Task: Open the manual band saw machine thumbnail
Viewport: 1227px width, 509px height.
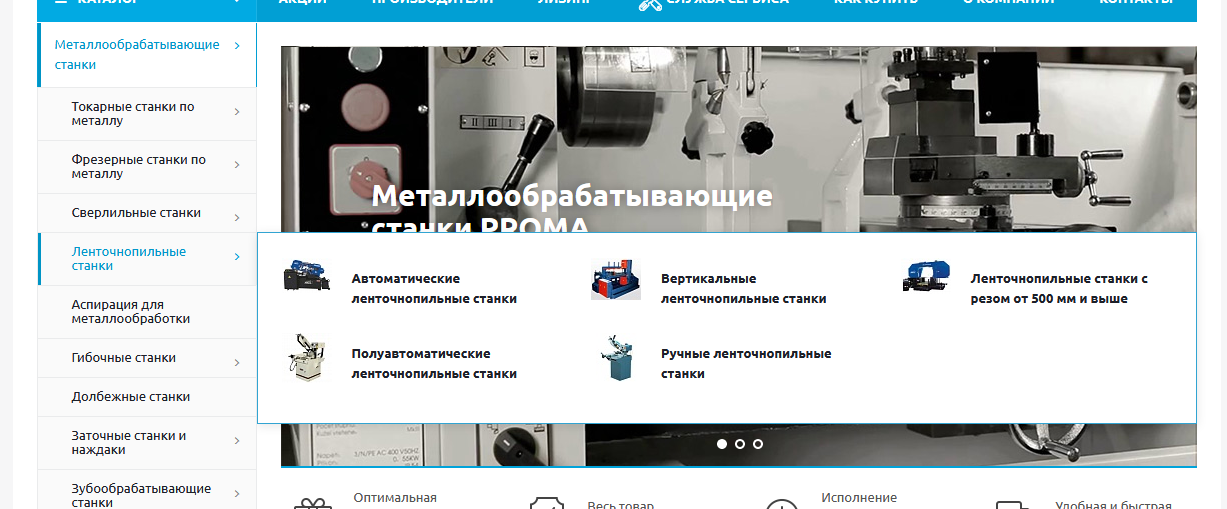Action: click(x=617, y=358)
